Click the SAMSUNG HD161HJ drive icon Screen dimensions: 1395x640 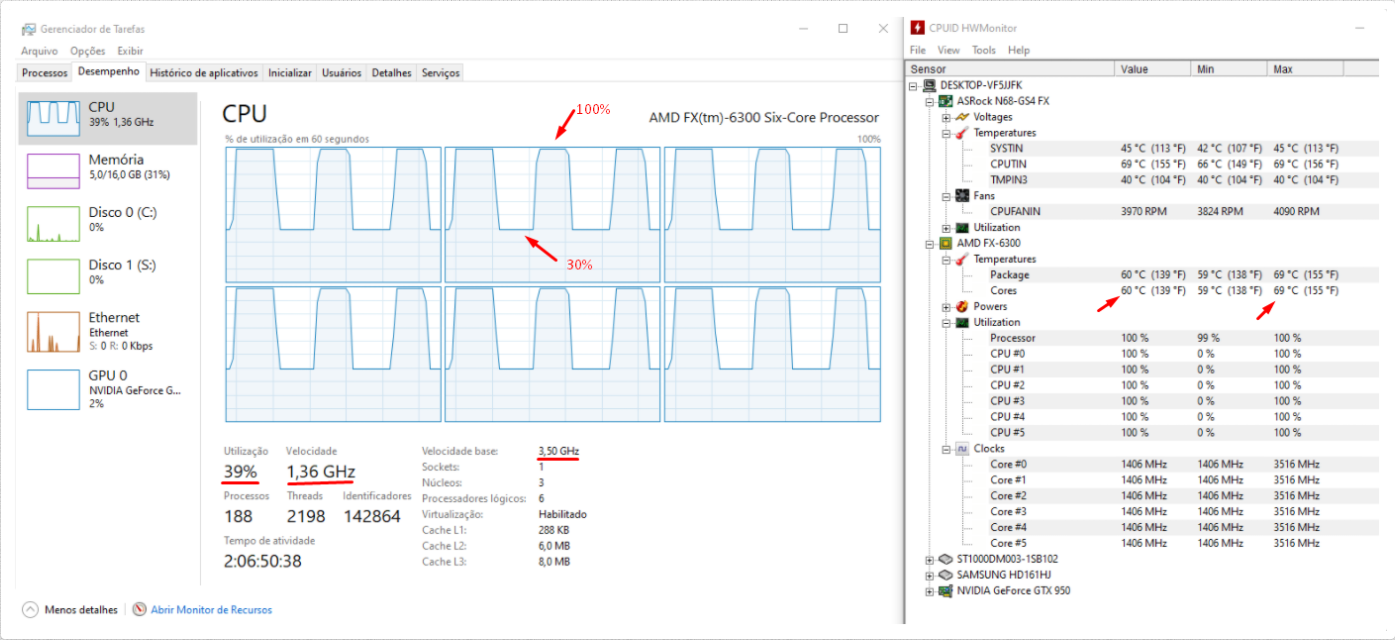click(946, 575)
